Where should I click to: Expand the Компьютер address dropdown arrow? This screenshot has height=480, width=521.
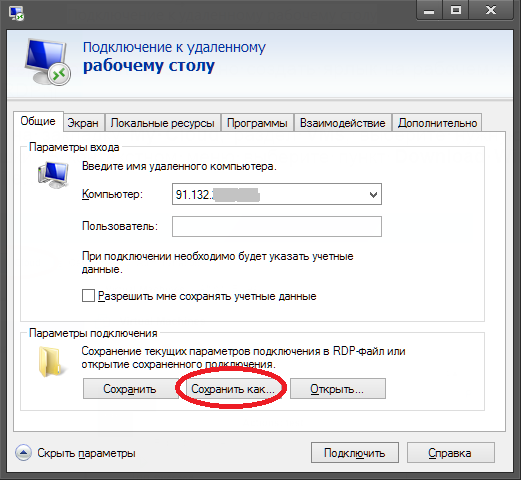click(x=373, y=194)
